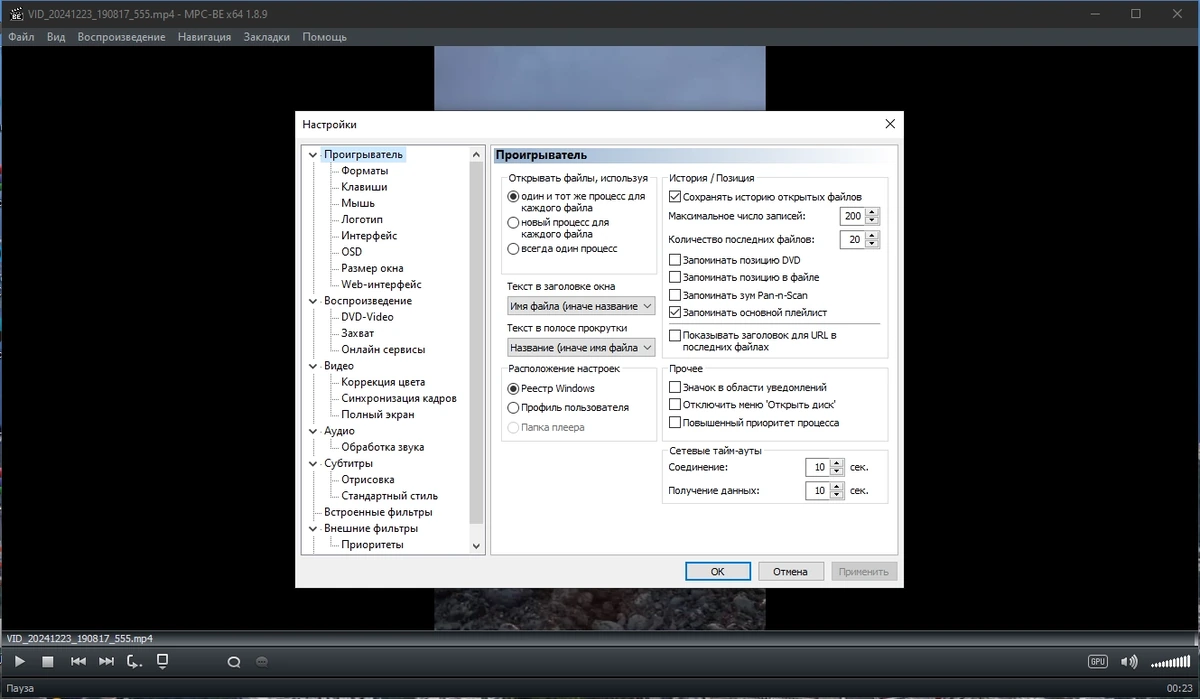
Task: Collapse the Воспроизведение tree node
Action: click(x=313, y=301)
